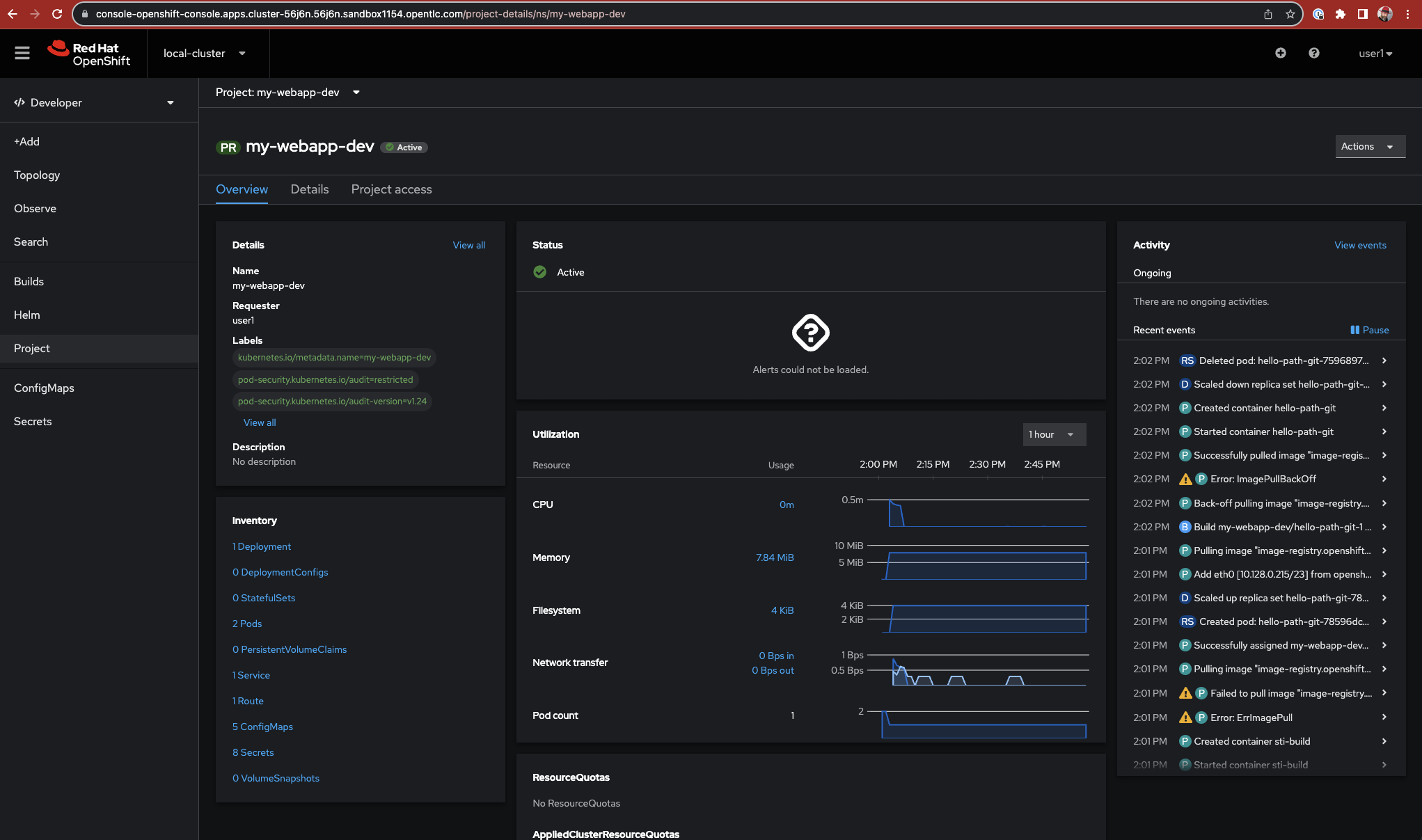Viewport: 1422px width, 840px height.
Task: Switch to the Project access tab
Action: pyautogui.click(x=391, y=189)
